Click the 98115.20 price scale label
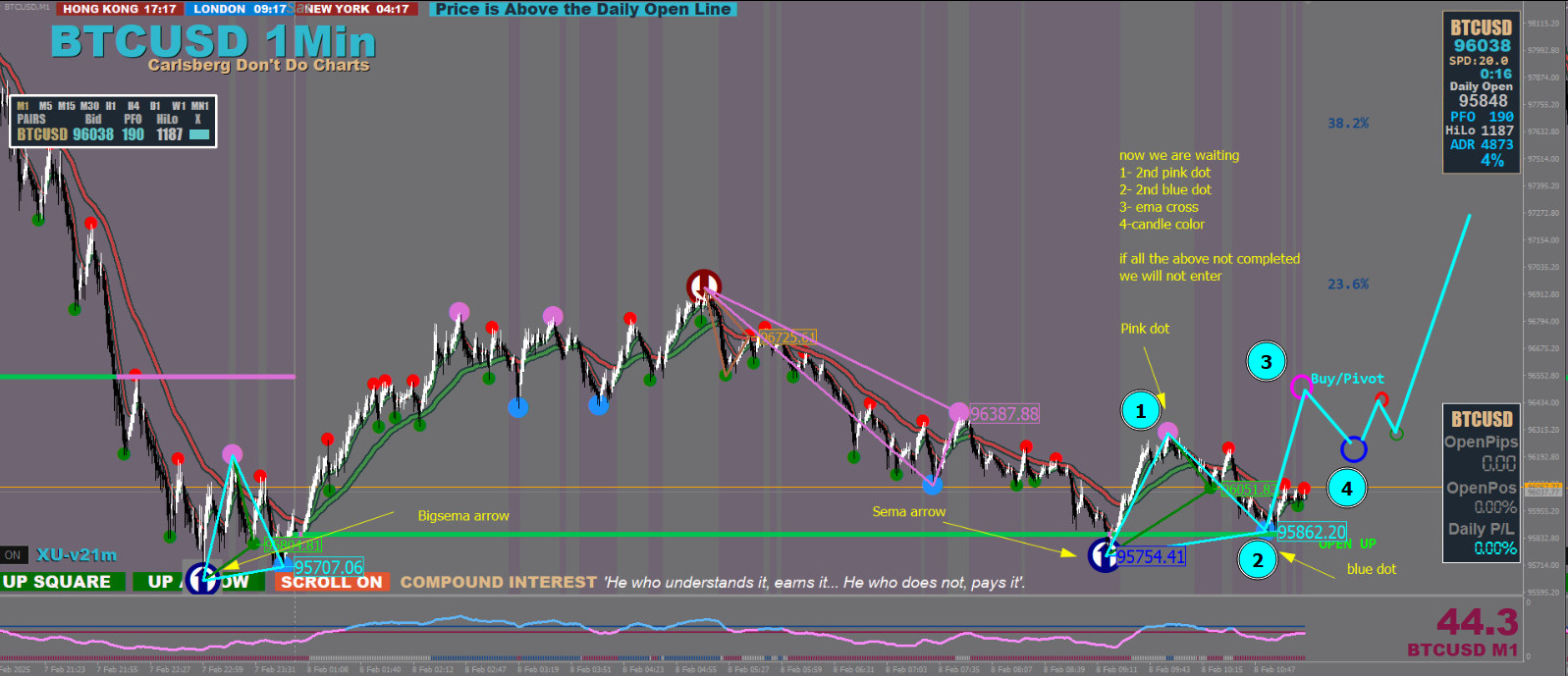Viewport: 1568px width, 676px height. point(1542,23)
